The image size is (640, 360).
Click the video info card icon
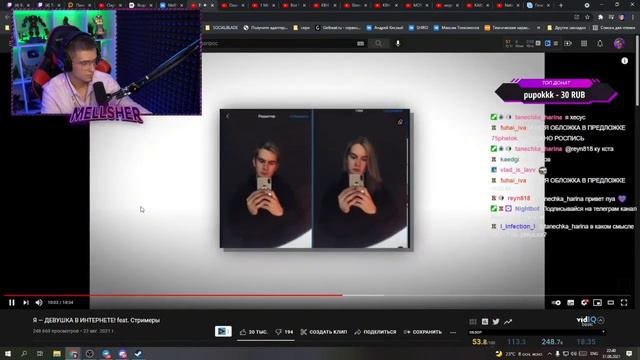click(x=624, y=61)
